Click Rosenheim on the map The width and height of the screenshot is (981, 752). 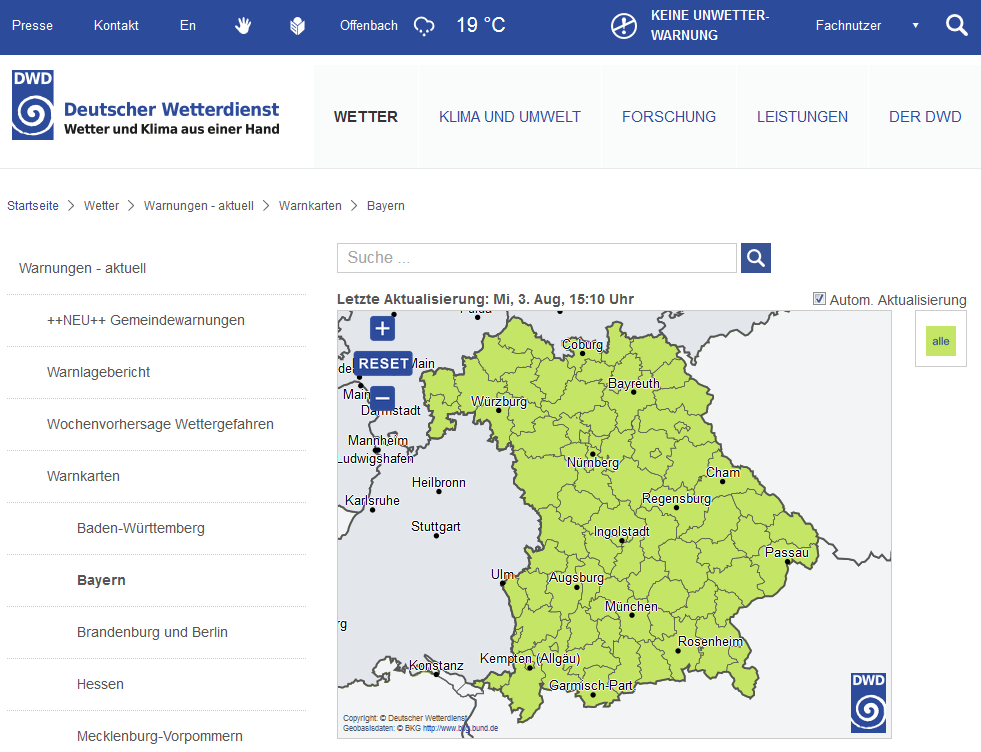(710, 642)
